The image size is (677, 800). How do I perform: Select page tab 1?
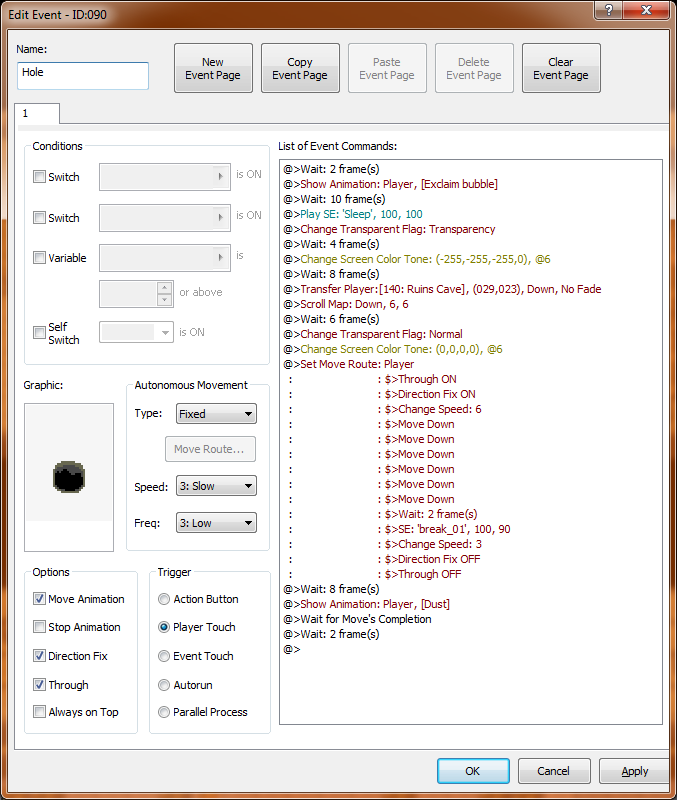(26, 114)
